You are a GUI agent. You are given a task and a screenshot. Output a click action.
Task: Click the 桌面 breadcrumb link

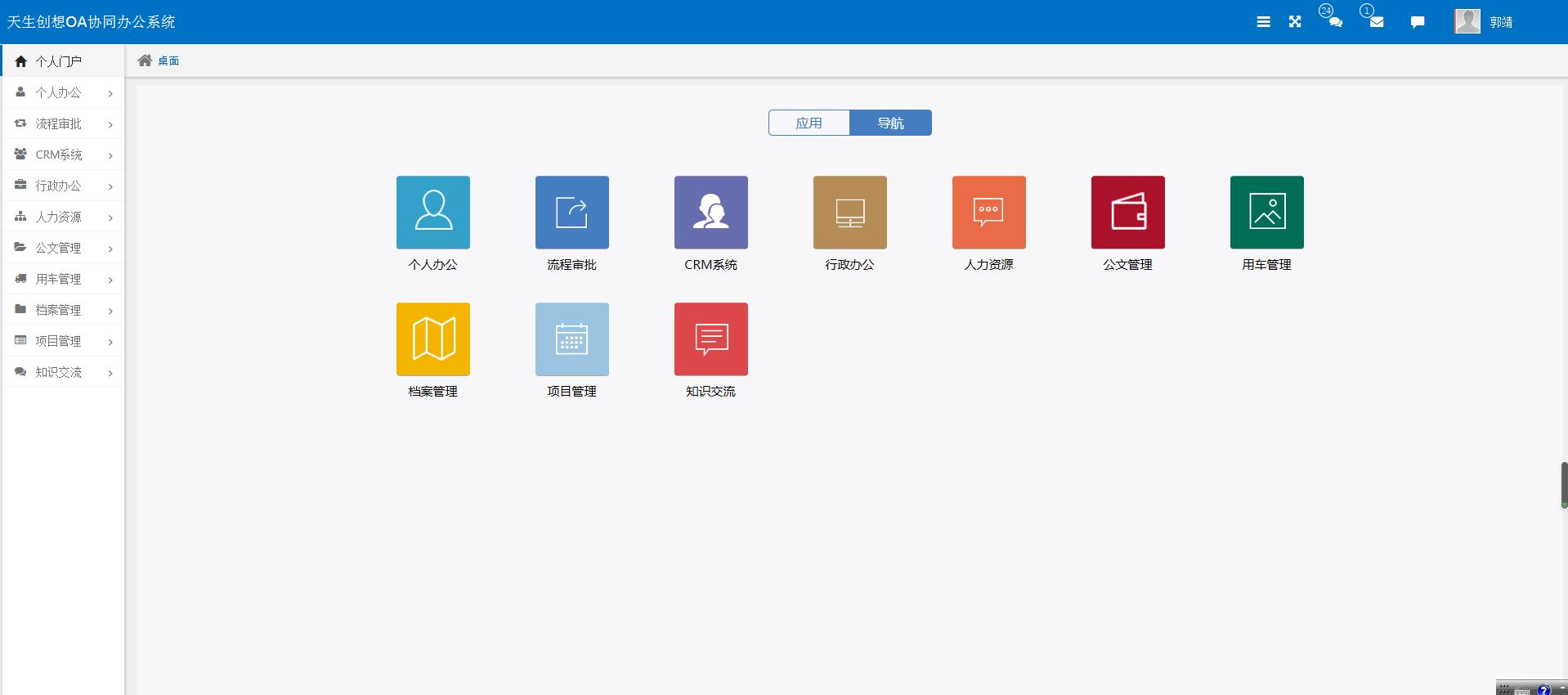168,61
